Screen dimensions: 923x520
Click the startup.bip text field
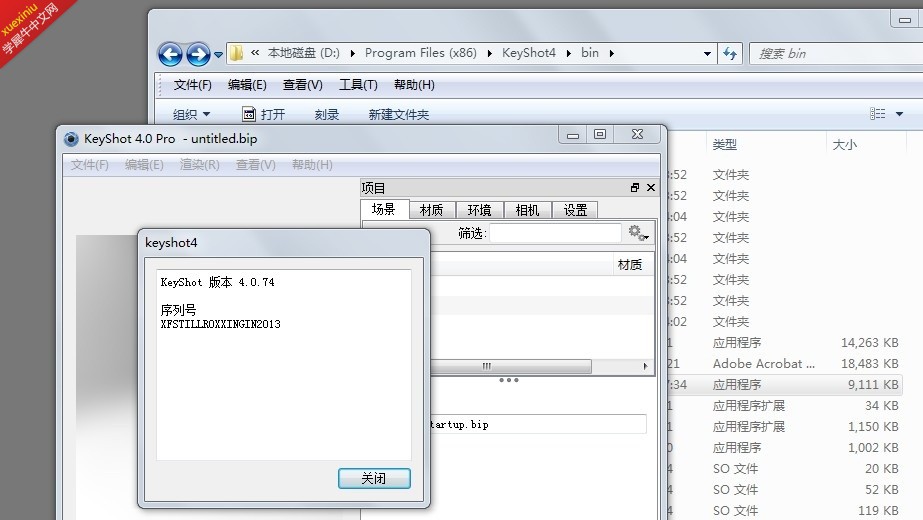click(x=538, y=425)
